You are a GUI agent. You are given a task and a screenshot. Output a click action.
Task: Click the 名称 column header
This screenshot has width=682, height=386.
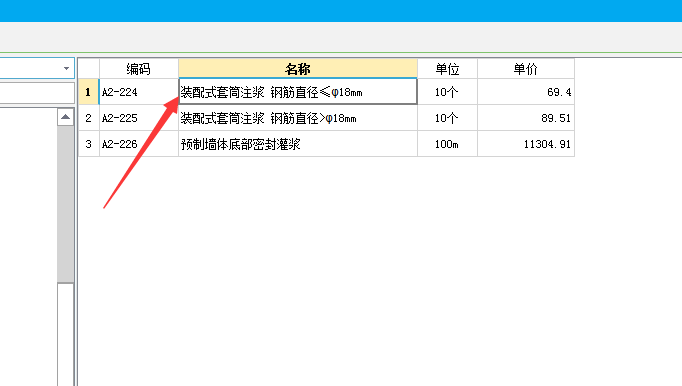point(298,69)
